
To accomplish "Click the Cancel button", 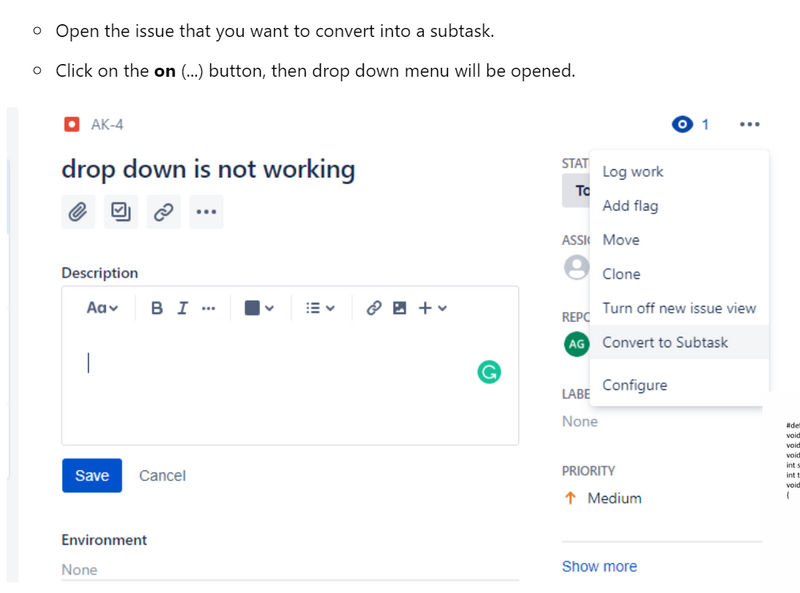I will click(162, 475).
